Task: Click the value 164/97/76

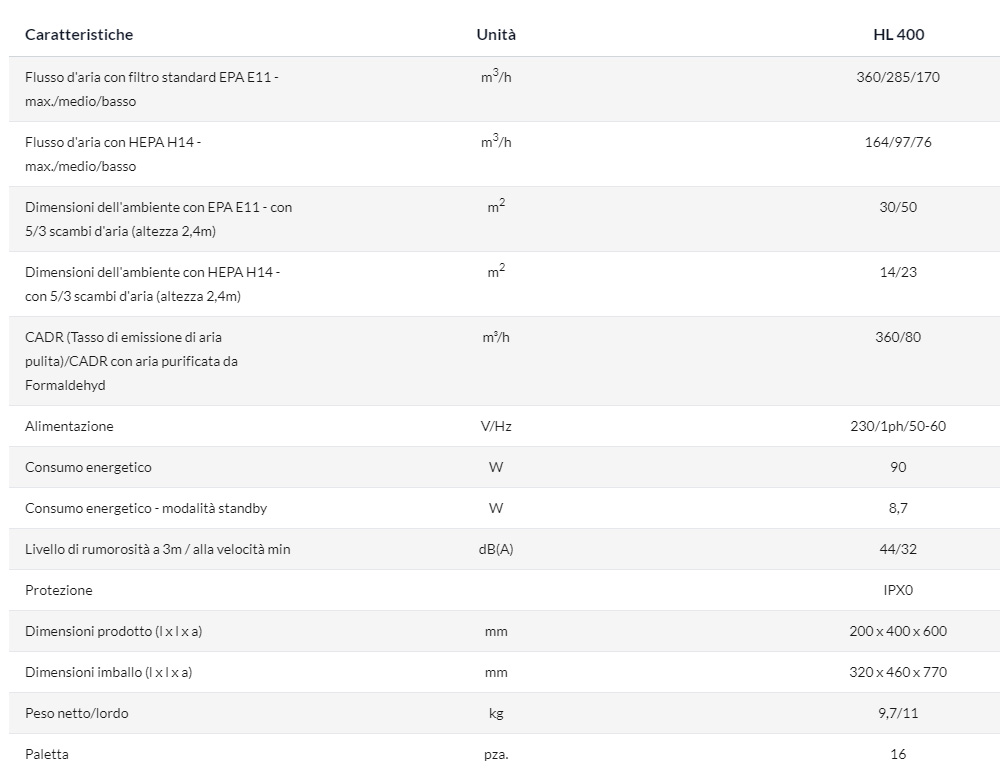Action: coord(898,142)
